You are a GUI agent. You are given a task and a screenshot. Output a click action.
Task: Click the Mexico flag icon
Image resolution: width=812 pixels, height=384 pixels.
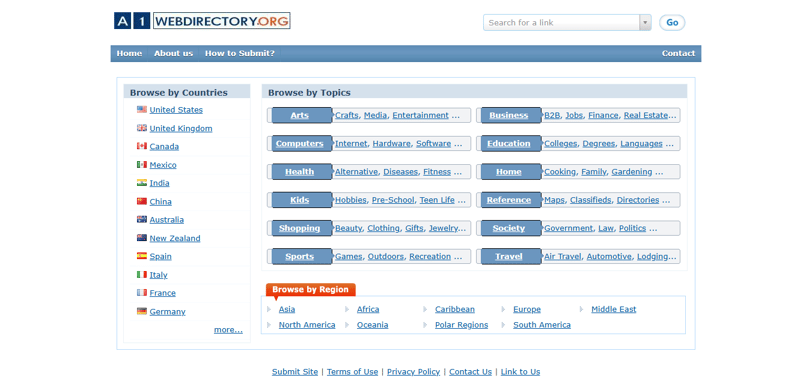coord(142,165)
